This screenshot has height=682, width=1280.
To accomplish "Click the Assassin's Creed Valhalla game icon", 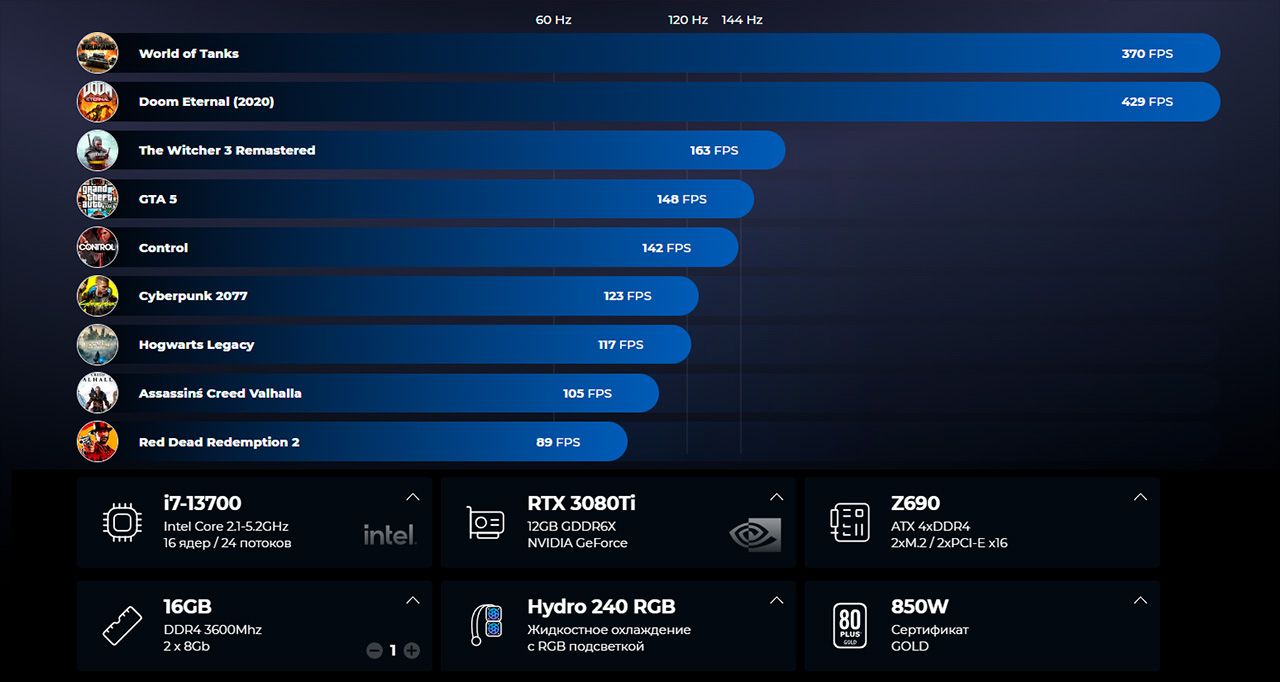I will [98, 393].
